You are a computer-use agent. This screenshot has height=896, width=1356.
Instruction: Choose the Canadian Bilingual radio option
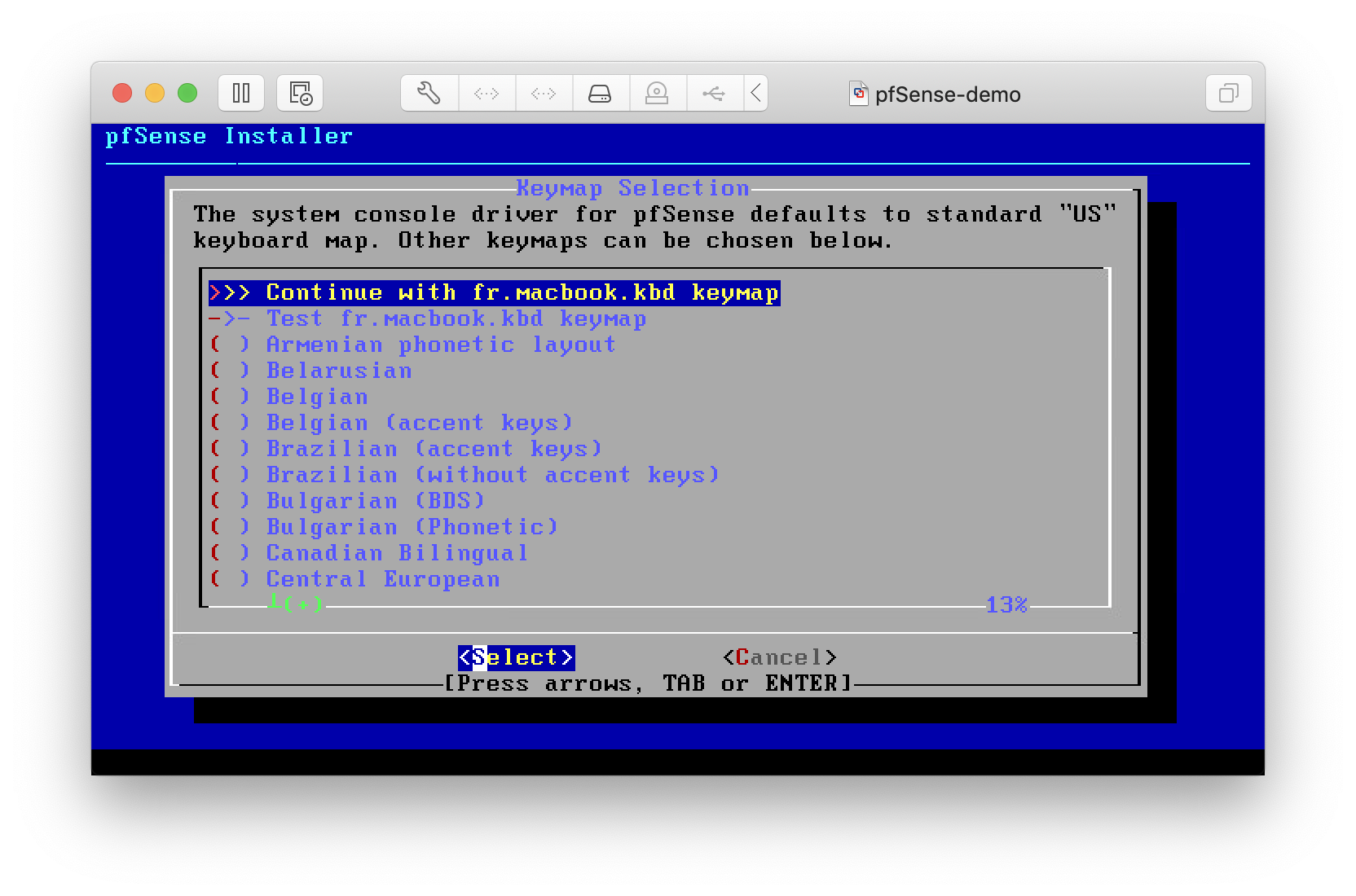pos(230,553)
